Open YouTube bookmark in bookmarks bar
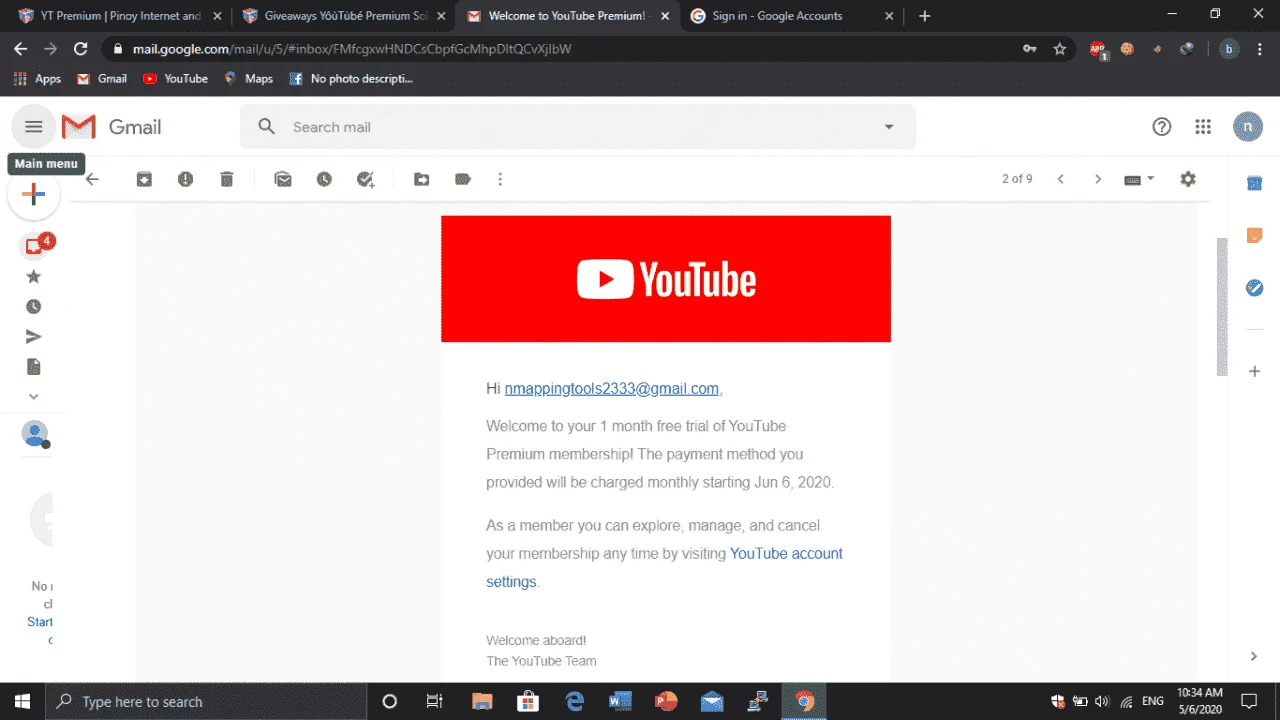Screen dimensions: 1280x720 [x=175, y=78]
